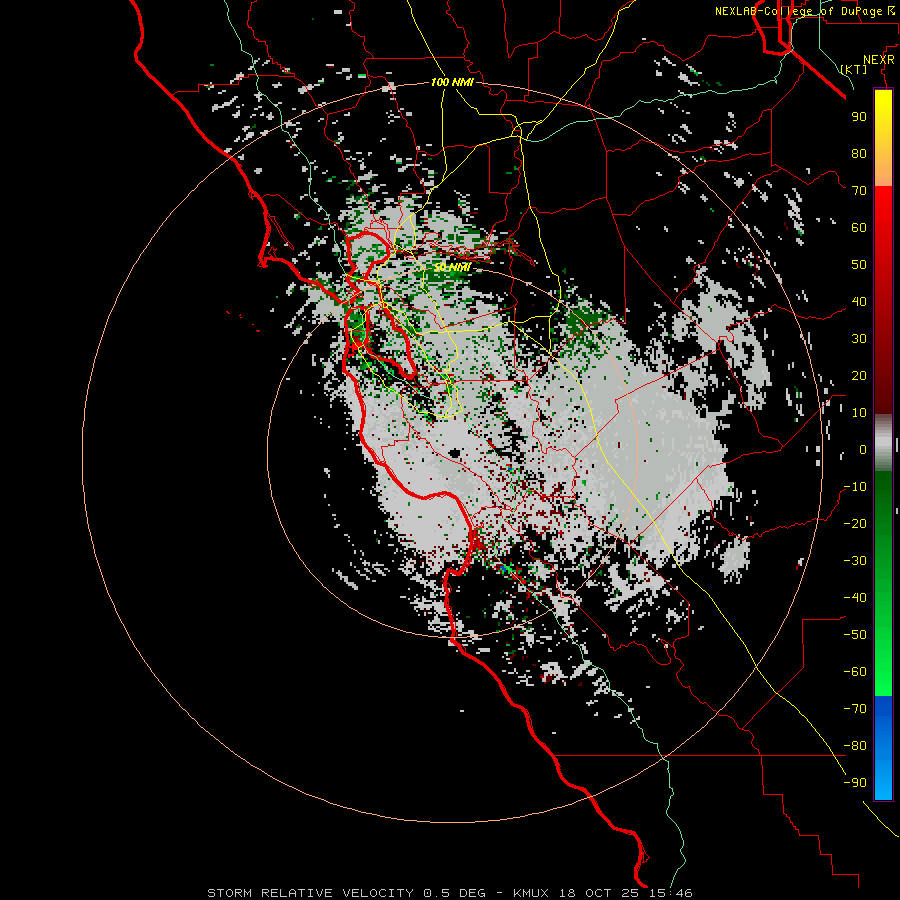
Task: Click the 50 label on the velocity scale
Action: pos(859,265)
